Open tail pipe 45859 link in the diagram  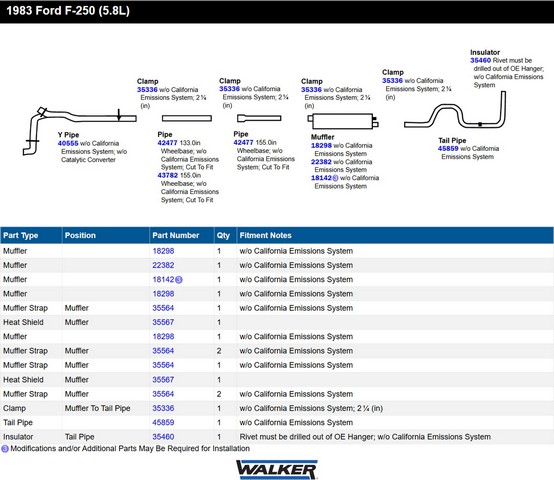point(448,149)
